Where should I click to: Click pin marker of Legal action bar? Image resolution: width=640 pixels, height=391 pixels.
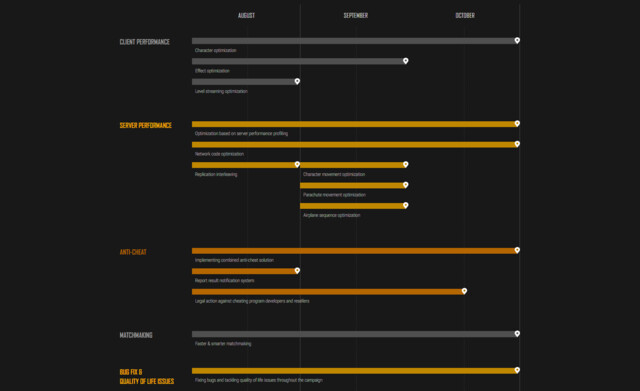[464, 291]
